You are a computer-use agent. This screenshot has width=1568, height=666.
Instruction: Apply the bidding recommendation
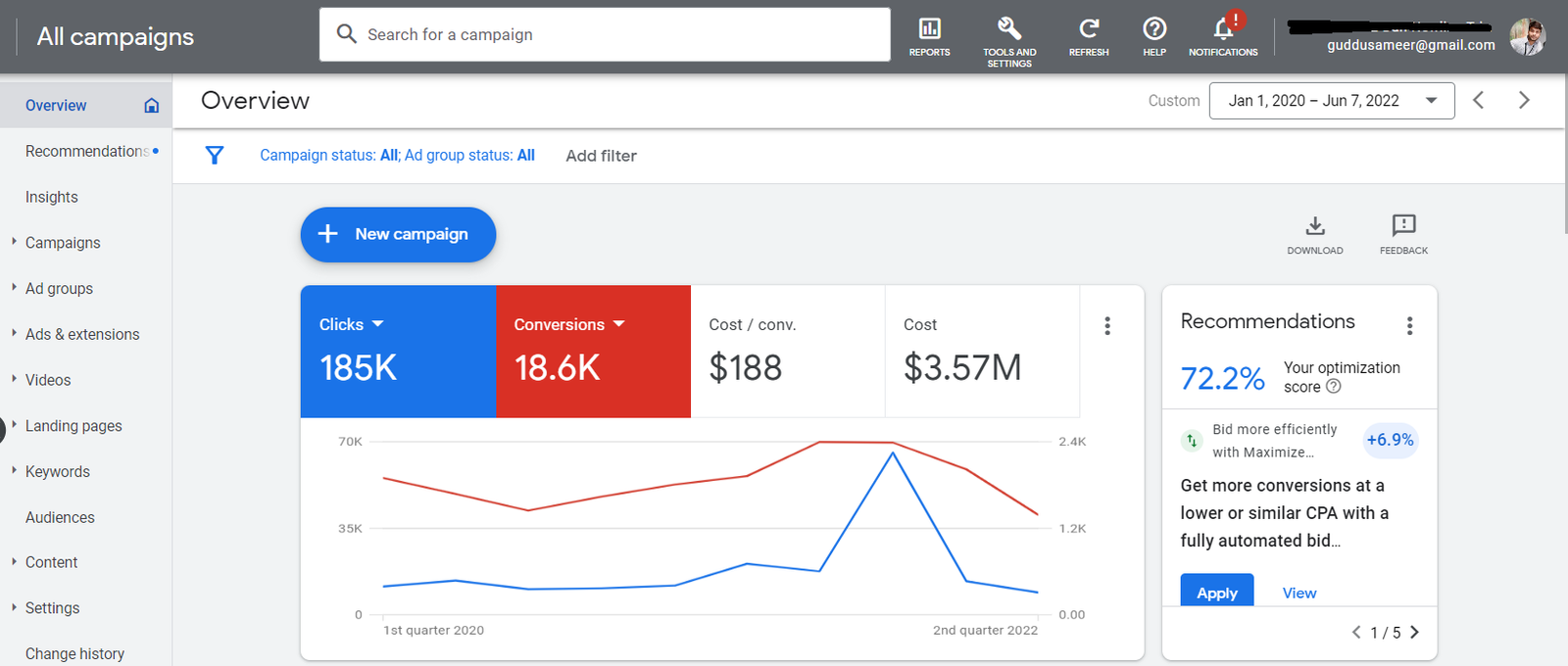pos(1217,592)
